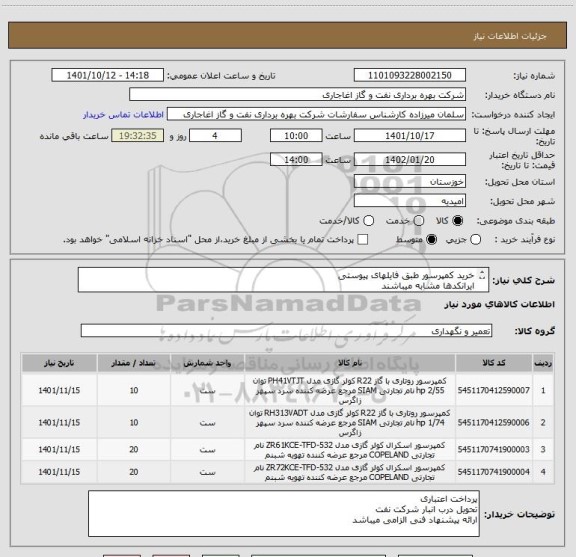
Task: Choose the متوسط purchase type radio
Action: (431, 240)
